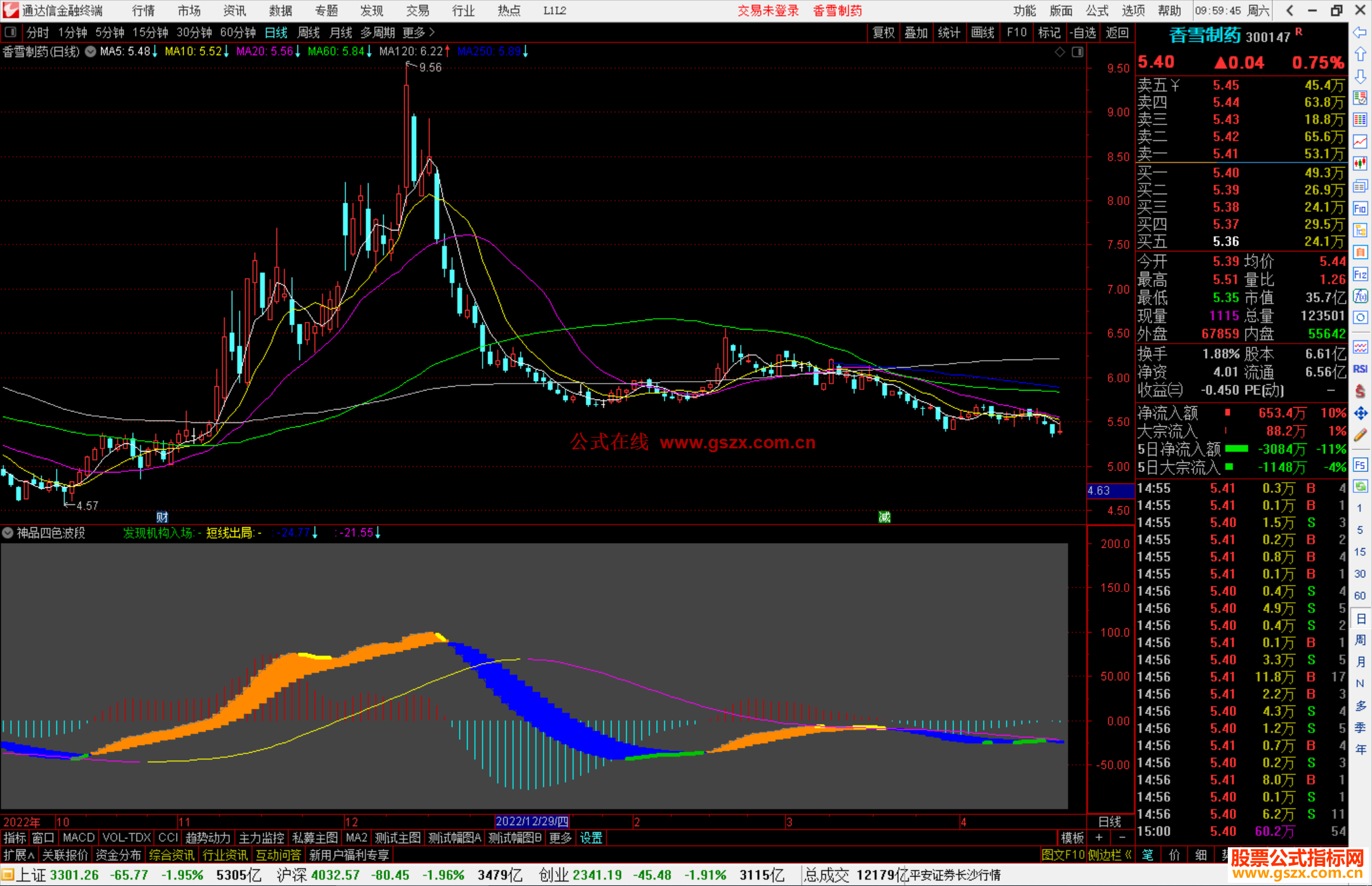
Task: Click the 复权 button
Action: pyautogui.click(x=883, y=32)
